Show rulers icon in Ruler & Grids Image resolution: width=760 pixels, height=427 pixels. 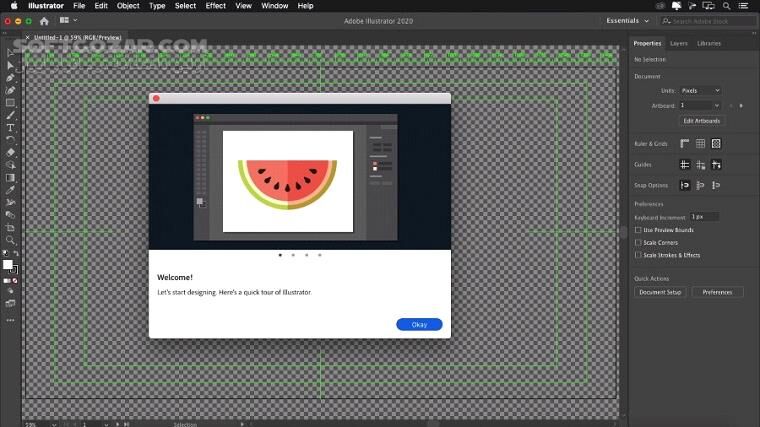tap(684, 143)
